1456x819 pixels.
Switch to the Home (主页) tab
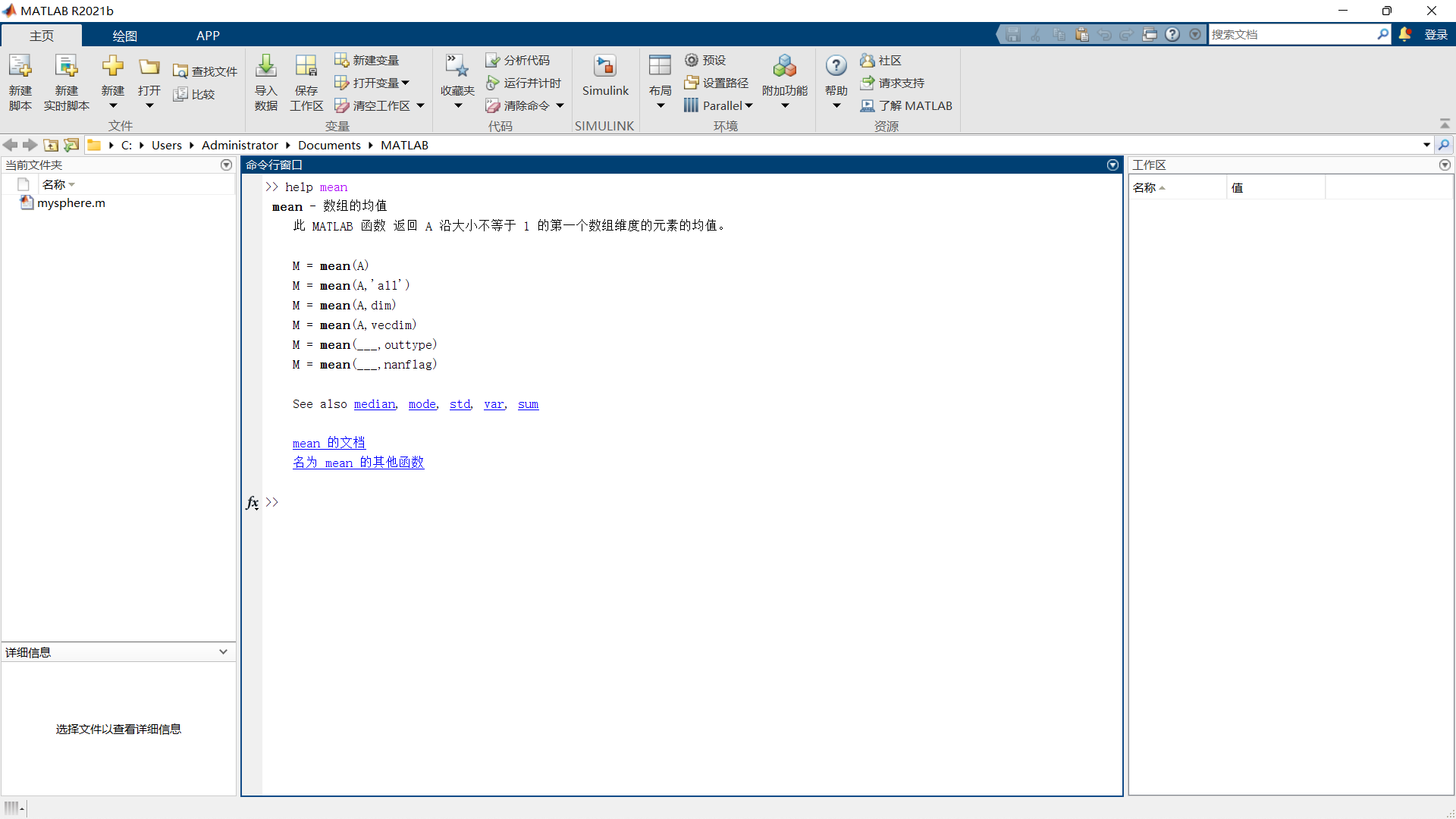pos(42,36)
